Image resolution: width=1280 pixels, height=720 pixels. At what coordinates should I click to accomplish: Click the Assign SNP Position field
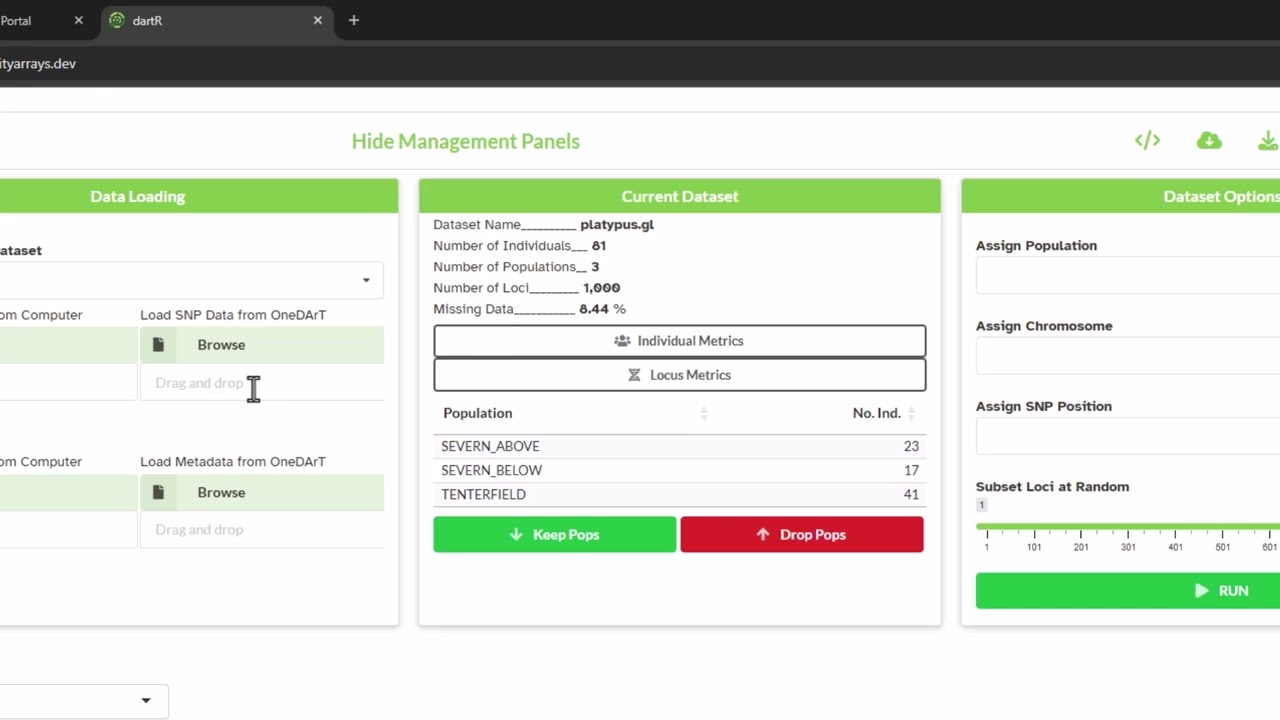point(1128,436)
